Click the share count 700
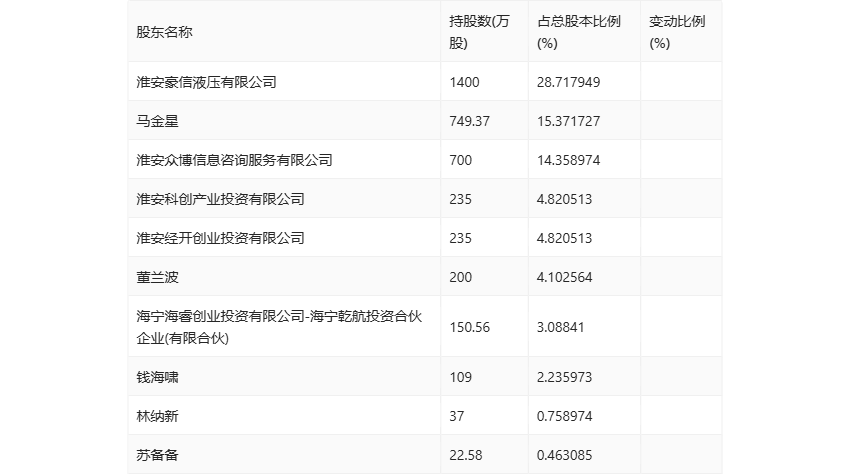 (460, 160)
